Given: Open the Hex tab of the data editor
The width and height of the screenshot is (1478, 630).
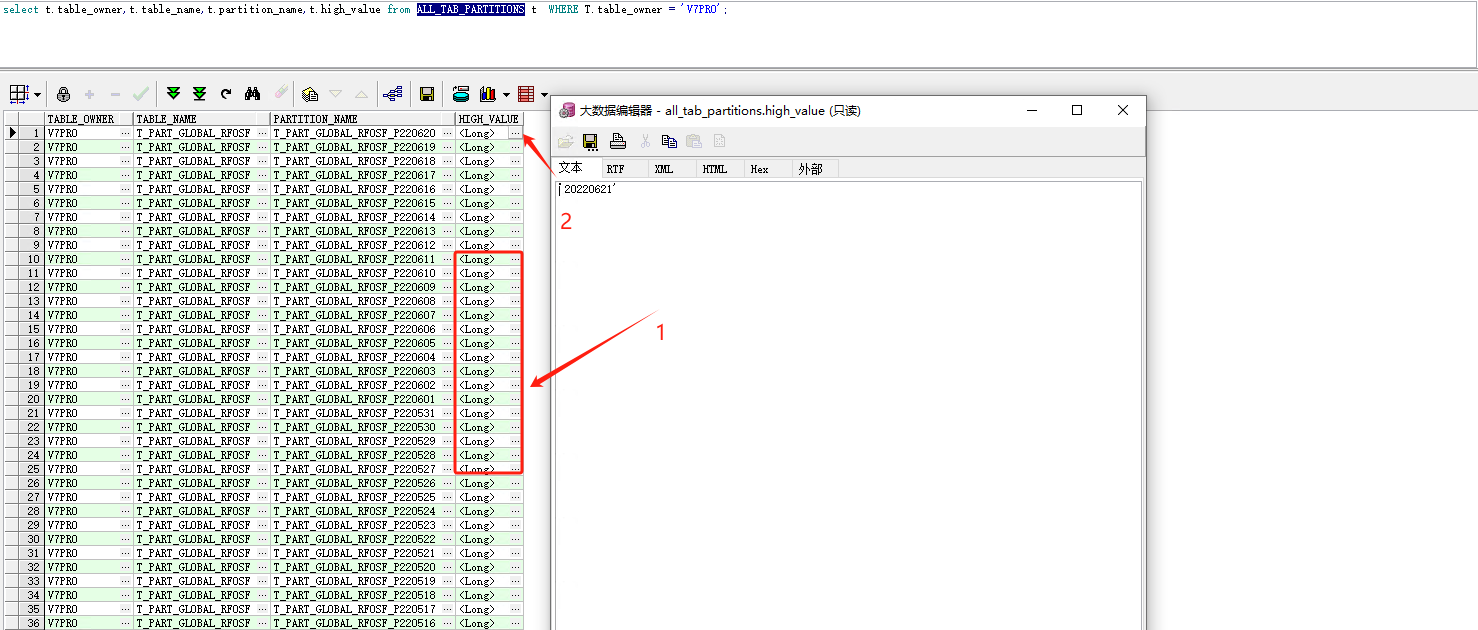Looking at the screenshot, I should click(x=760, y=168).
